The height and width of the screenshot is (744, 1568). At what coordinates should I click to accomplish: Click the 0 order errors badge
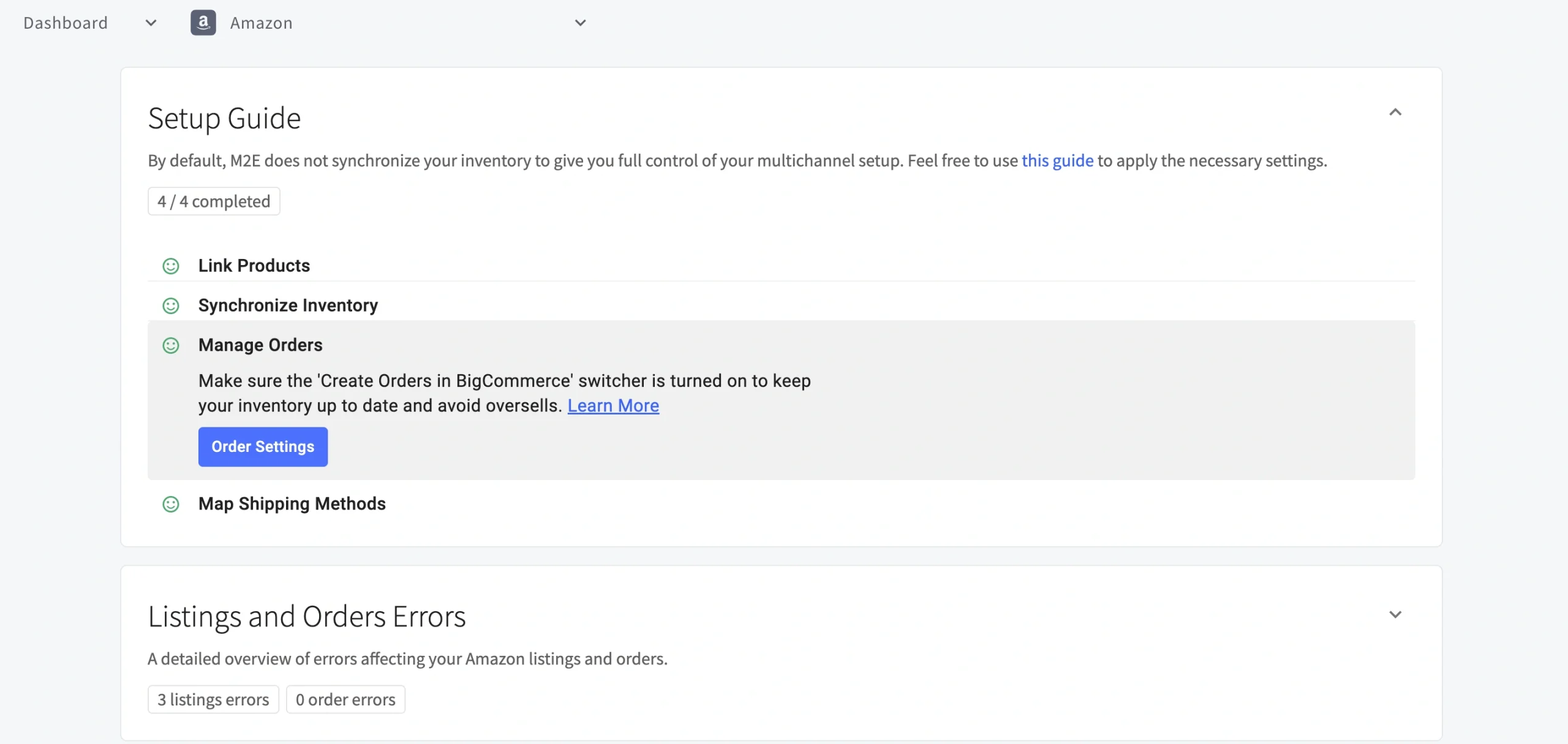(345, 699)
